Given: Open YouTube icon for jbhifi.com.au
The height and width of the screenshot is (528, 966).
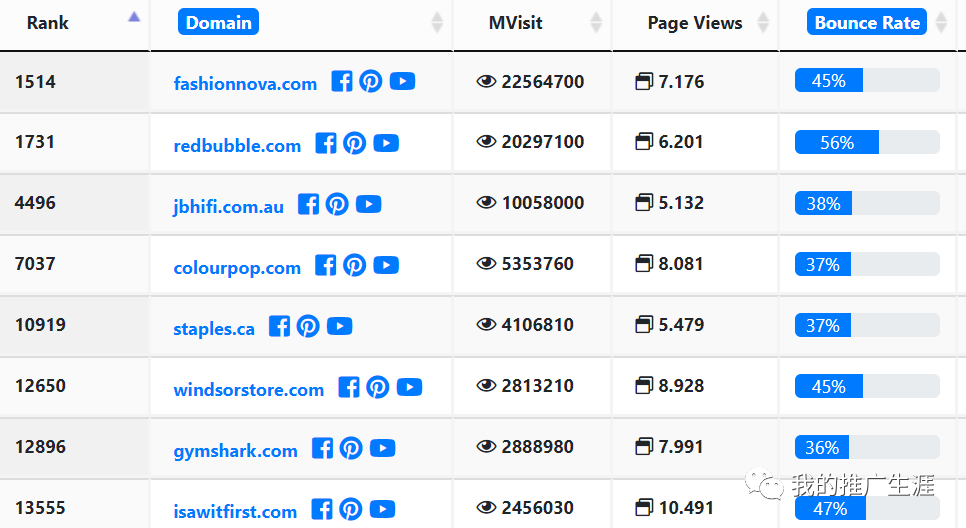Looking at the screenshot, I should (368, 204).
